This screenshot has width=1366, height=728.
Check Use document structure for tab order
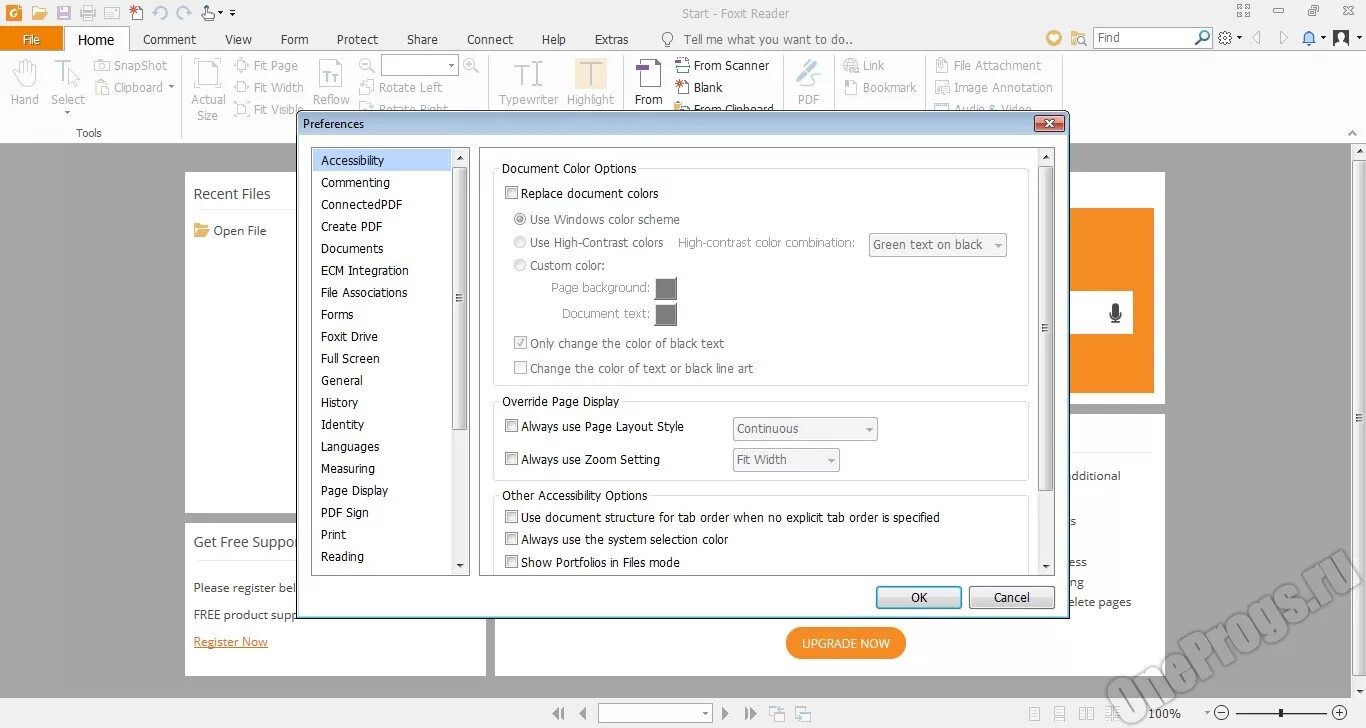tap(511, 517)
